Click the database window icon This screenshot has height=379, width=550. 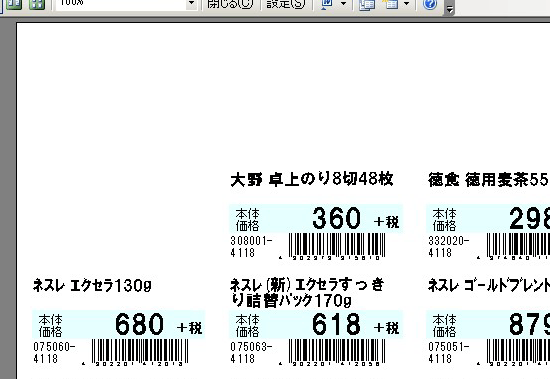point(367,4)
